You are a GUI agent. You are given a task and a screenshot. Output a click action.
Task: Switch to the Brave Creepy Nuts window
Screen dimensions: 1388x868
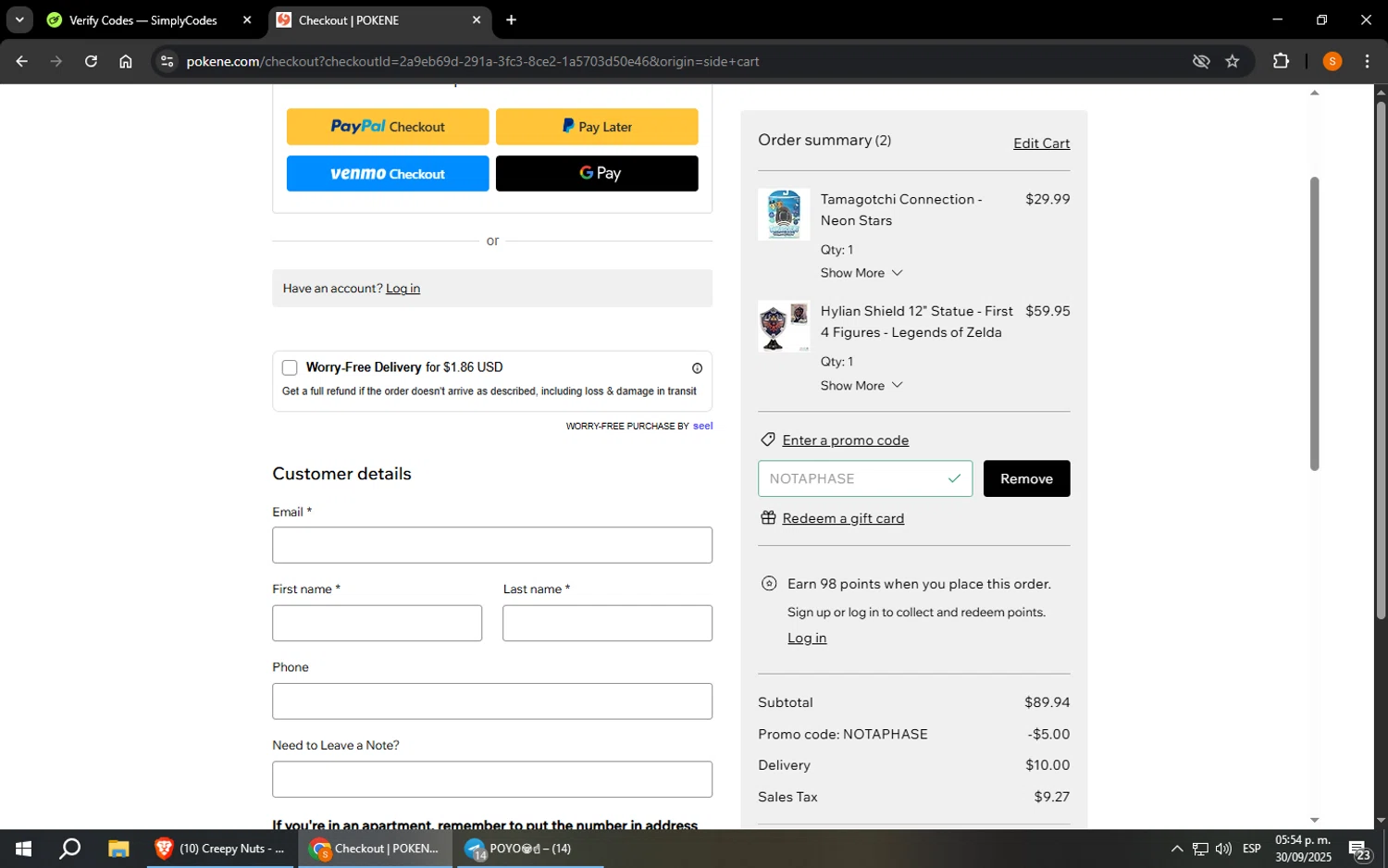click(x=221, y=849)
